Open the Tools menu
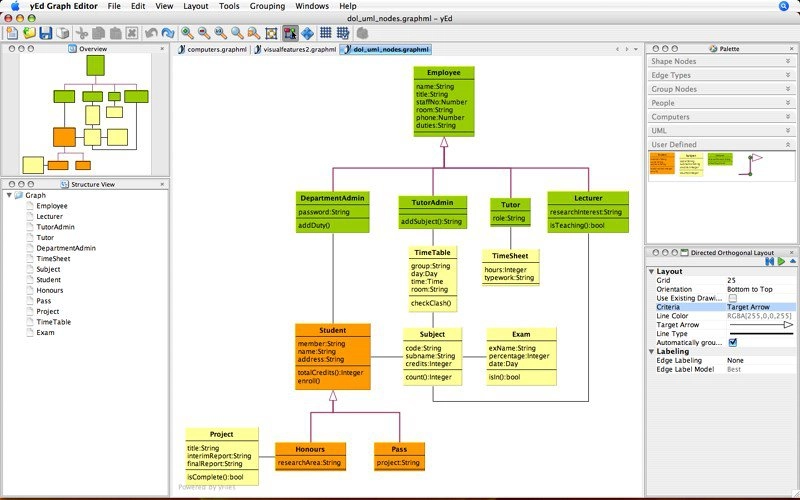Viewport: 800px width, 500px height. tap(229, 6)
